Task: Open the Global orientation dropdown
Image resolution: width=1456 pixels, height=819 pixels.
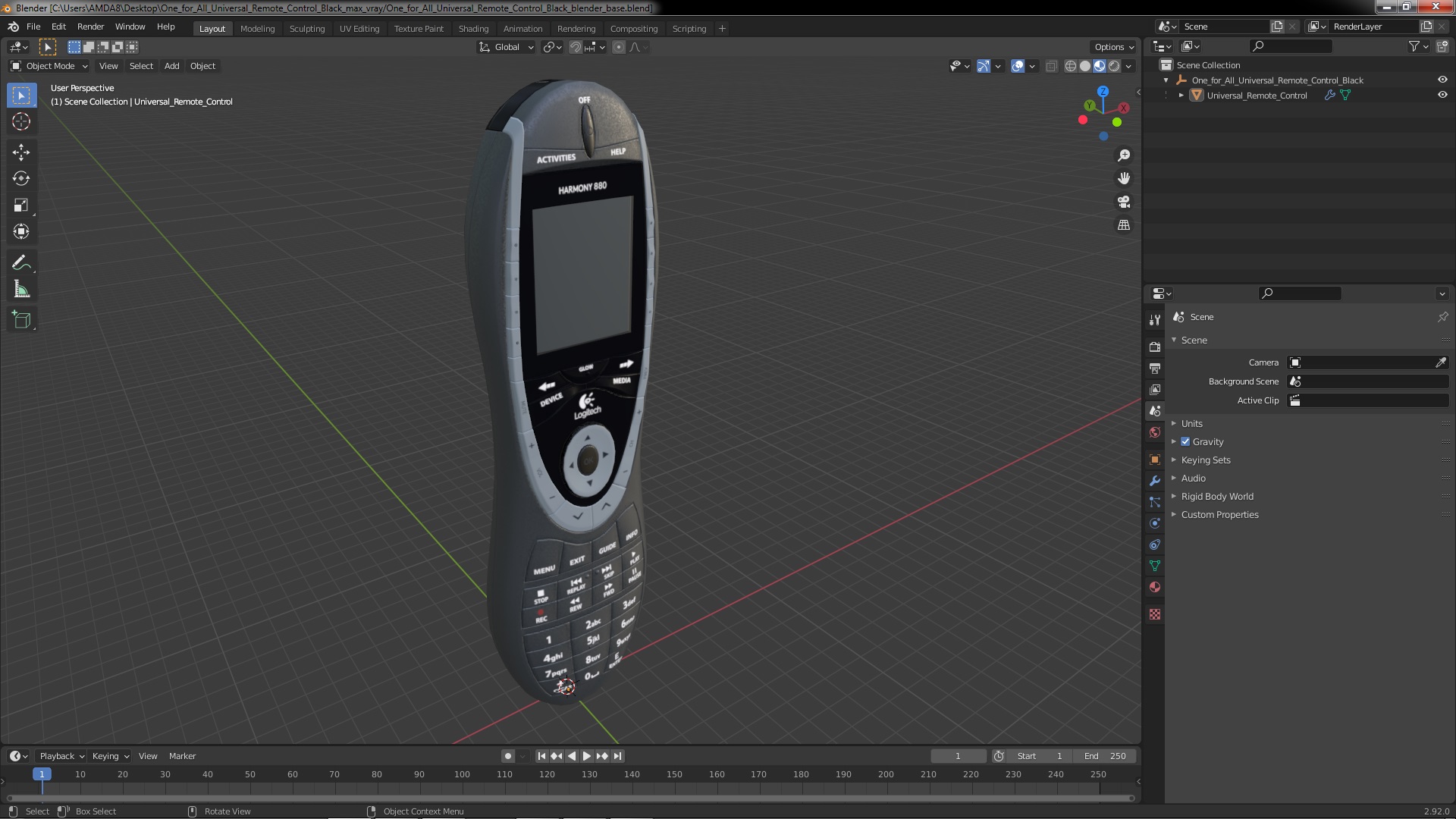Action: tap(506, 47)
